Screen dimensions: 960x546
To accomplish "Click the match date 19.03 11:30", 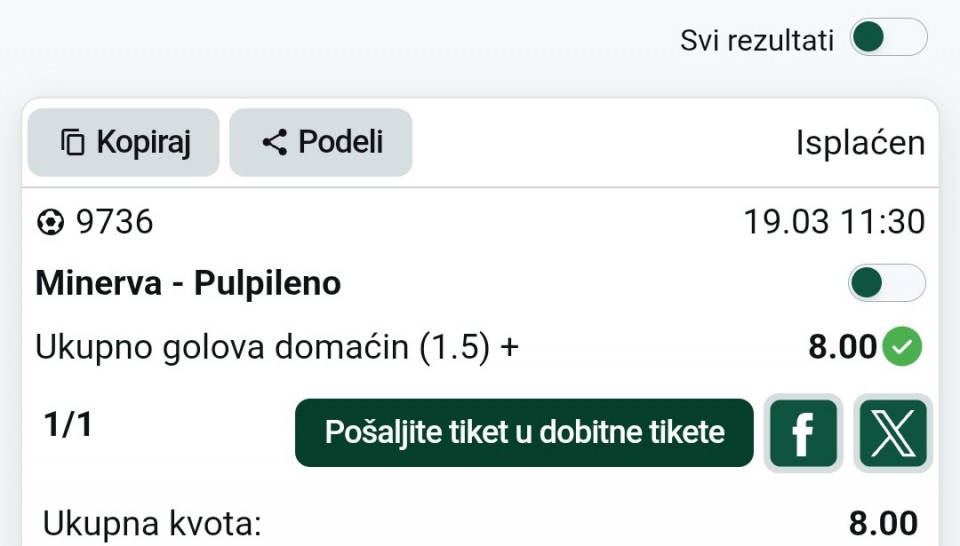I will click(834, 222).
